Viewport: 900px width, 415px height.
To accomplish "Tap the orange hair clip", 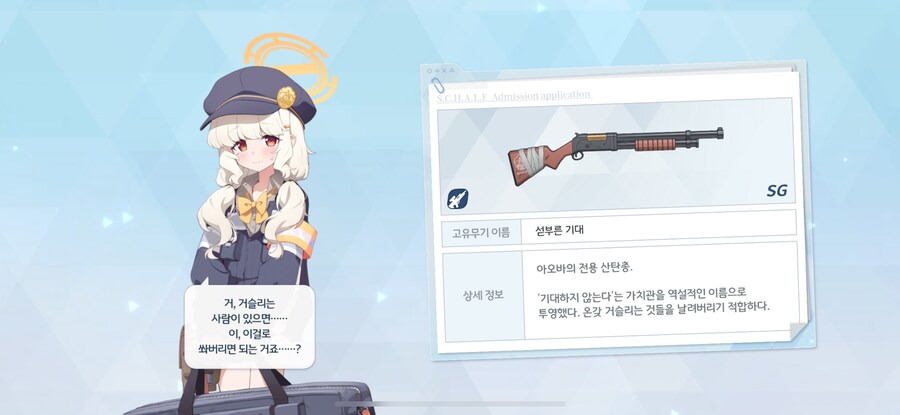I will click(x=287, y=122).
